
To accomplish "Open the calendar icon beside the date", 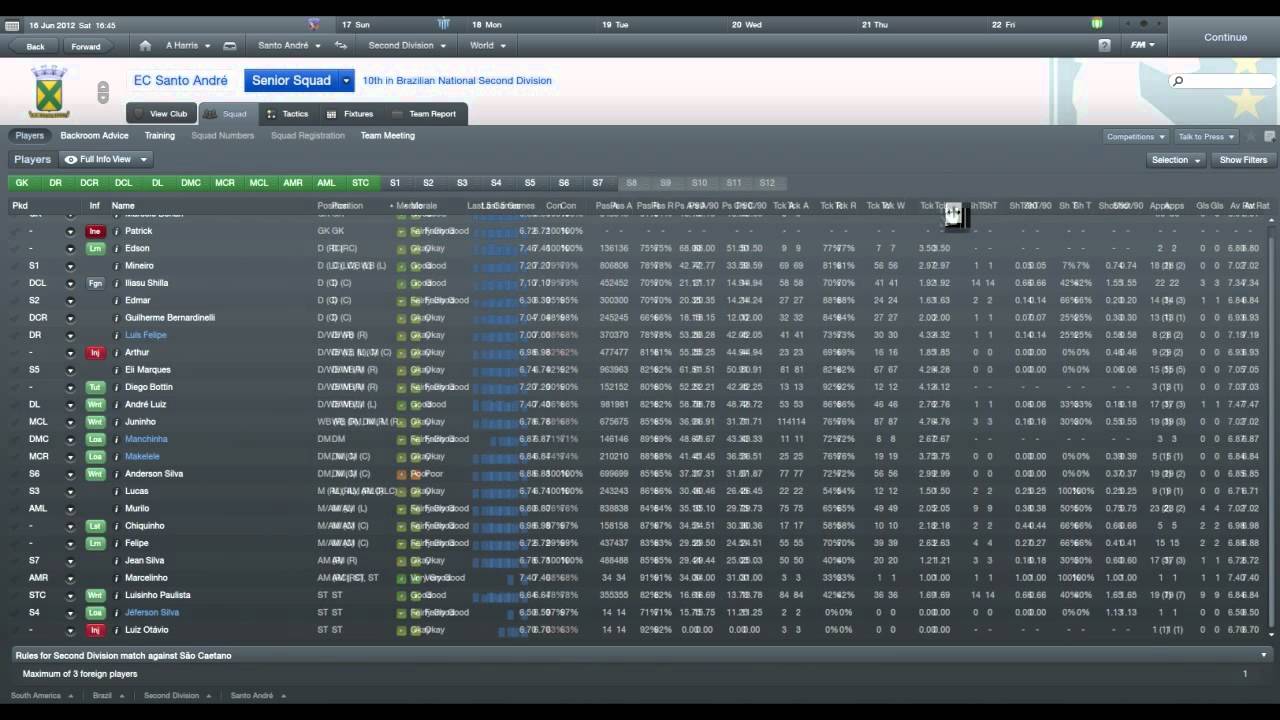I will click(x=13, y=25).
